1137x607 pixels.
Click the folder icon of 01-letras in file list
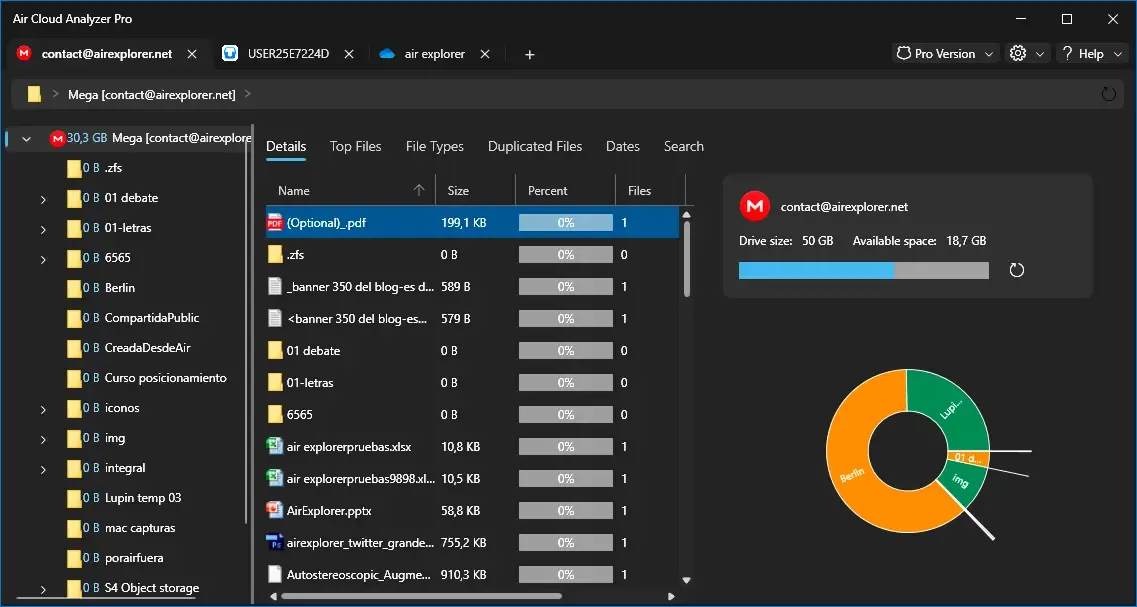click(x=275, y=382)
